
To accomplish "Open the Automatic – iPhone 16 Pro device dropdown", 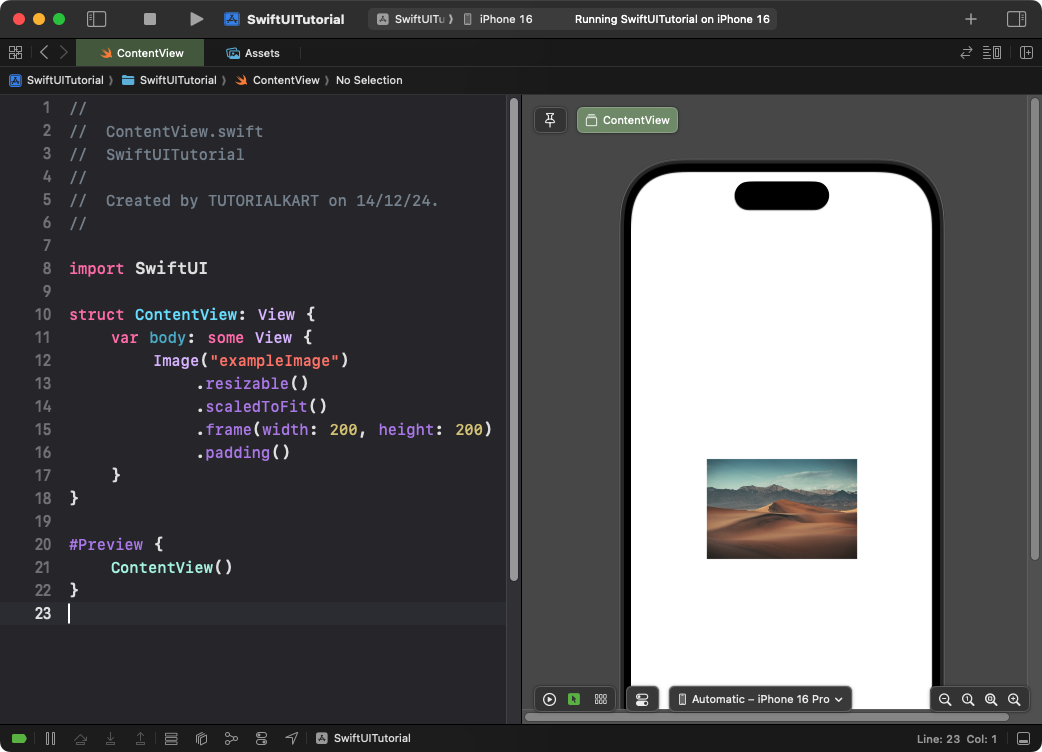I will point(759,699).
